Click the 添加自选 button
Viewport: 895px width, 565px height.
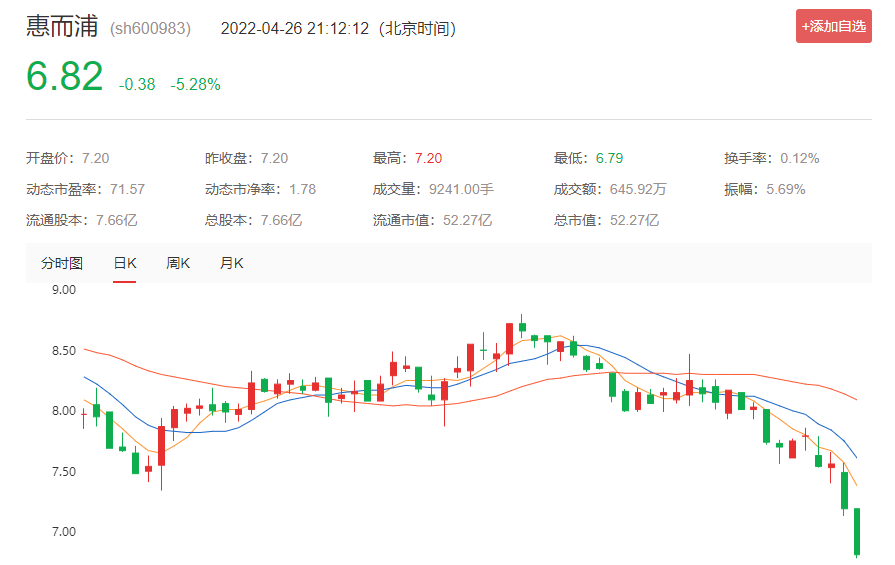[x=833, y=26]
